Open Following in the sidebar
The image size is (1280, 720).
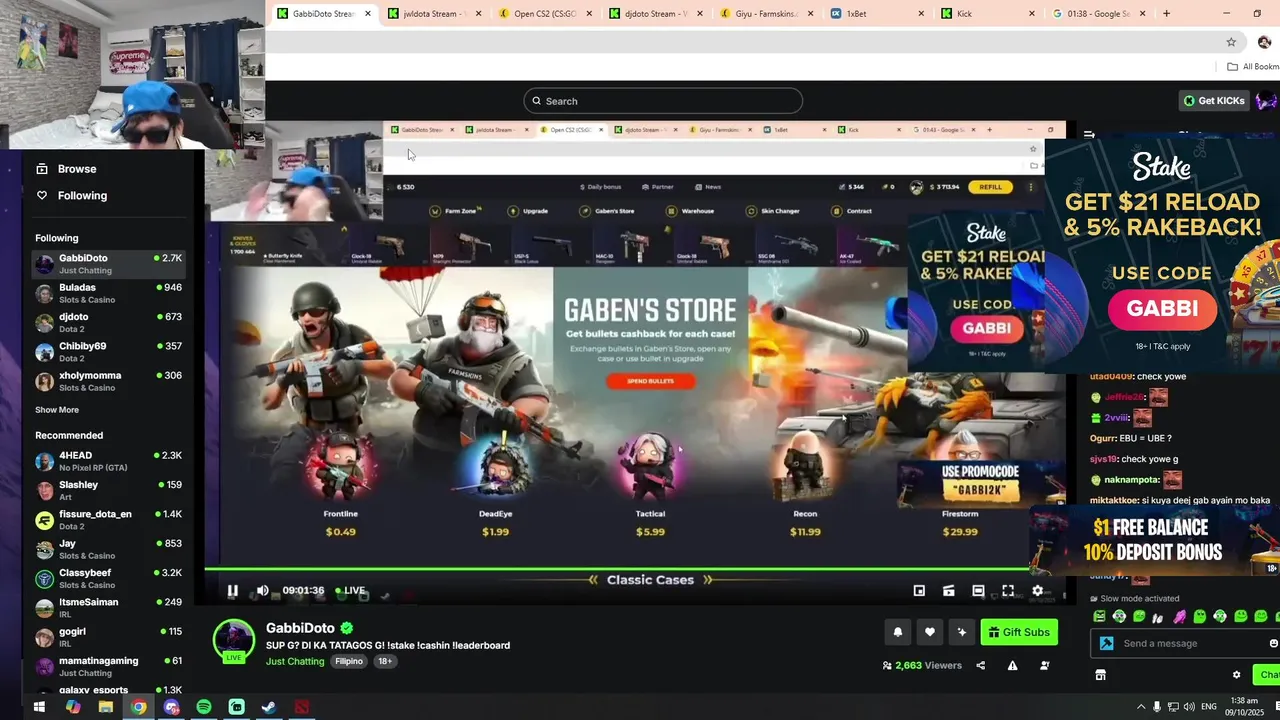(72, 196)
